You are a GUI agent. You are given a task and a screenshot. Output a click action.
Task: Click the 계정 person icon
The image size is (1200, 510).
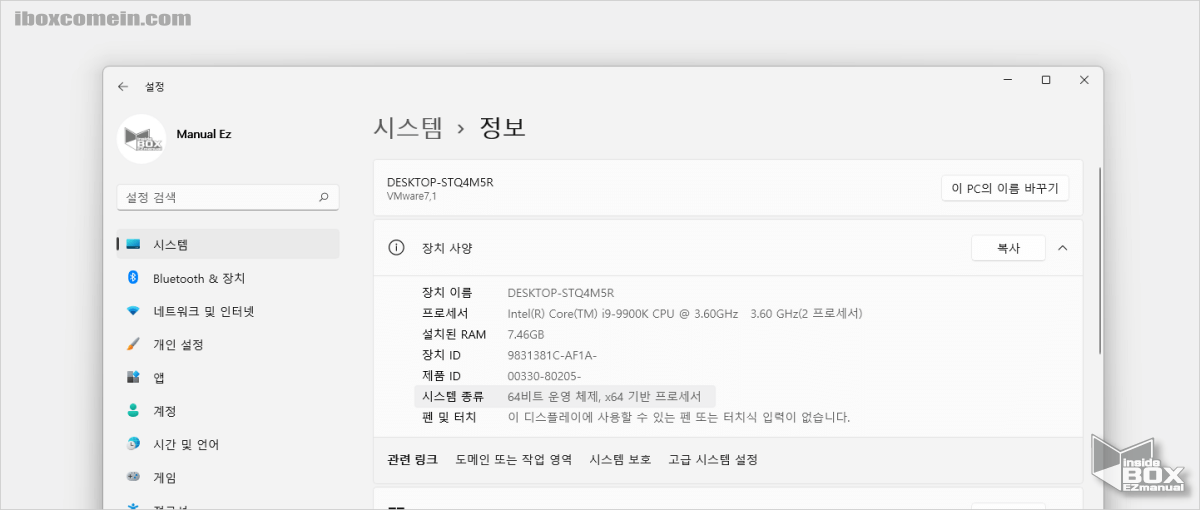(x=133, y=411)
